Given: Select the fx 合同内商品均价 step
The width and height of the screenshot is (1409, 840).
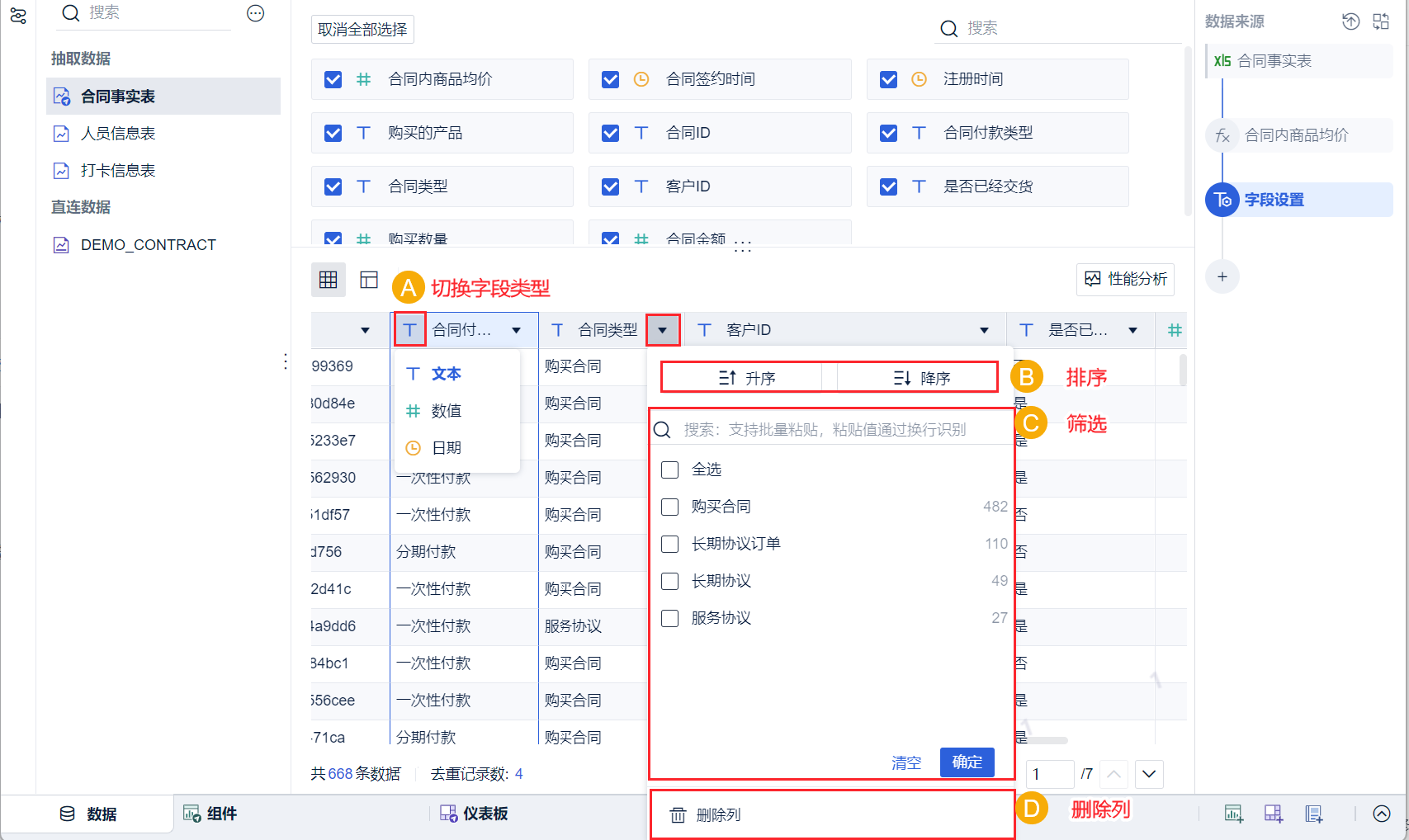Looking at the screenshot, I should (1298, 135).
